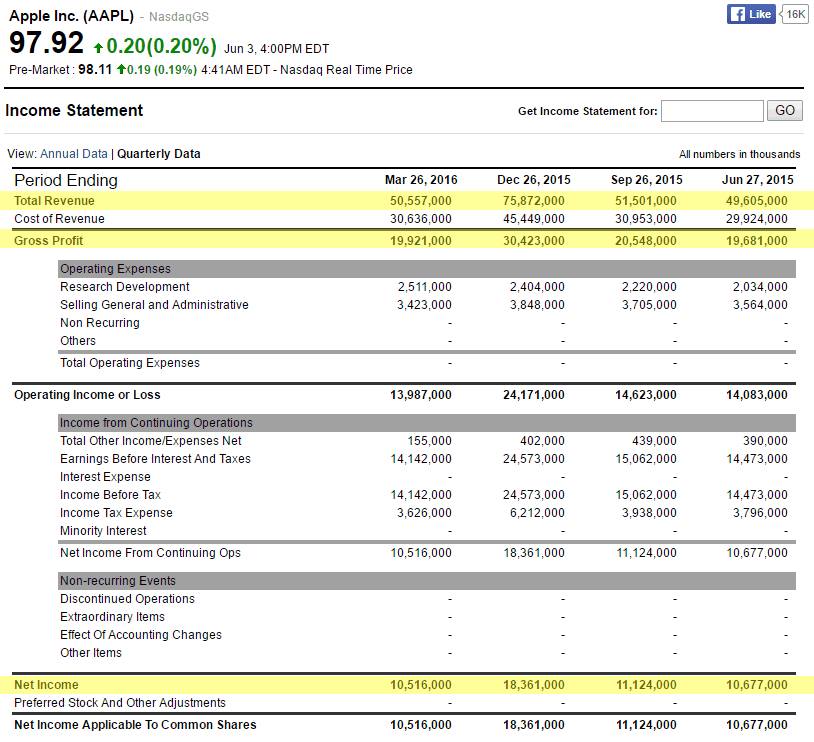Click the Operating Expenses section header

115,269
